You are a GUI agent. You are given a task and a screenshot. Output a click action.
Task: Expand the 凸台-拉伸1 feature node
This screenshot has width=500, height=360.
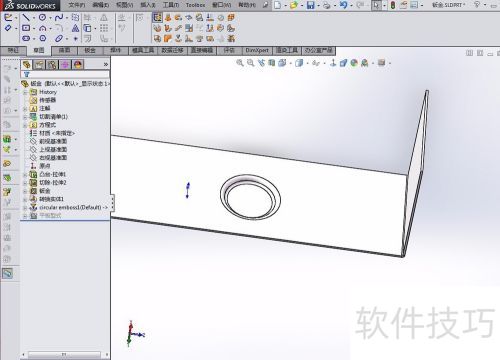pos(25,174)
